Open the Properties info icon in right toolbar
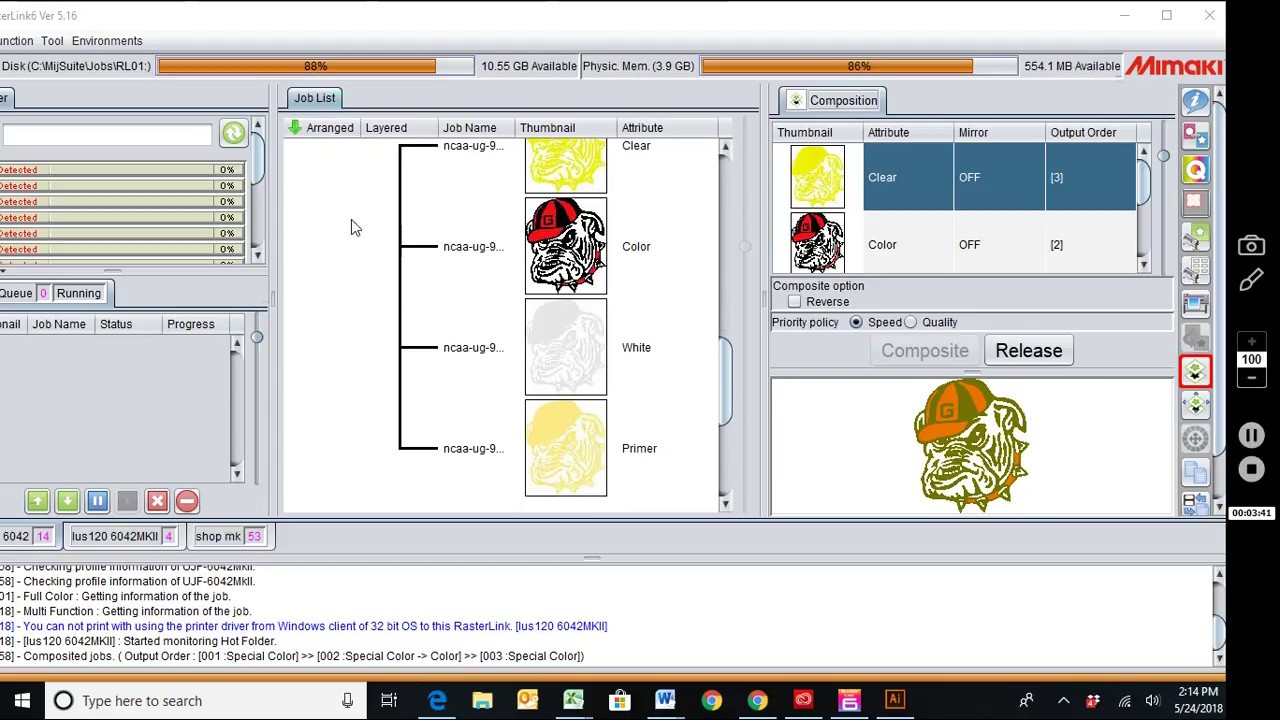This screenshot has height=720, width=1280. [x=1195, y=101]
